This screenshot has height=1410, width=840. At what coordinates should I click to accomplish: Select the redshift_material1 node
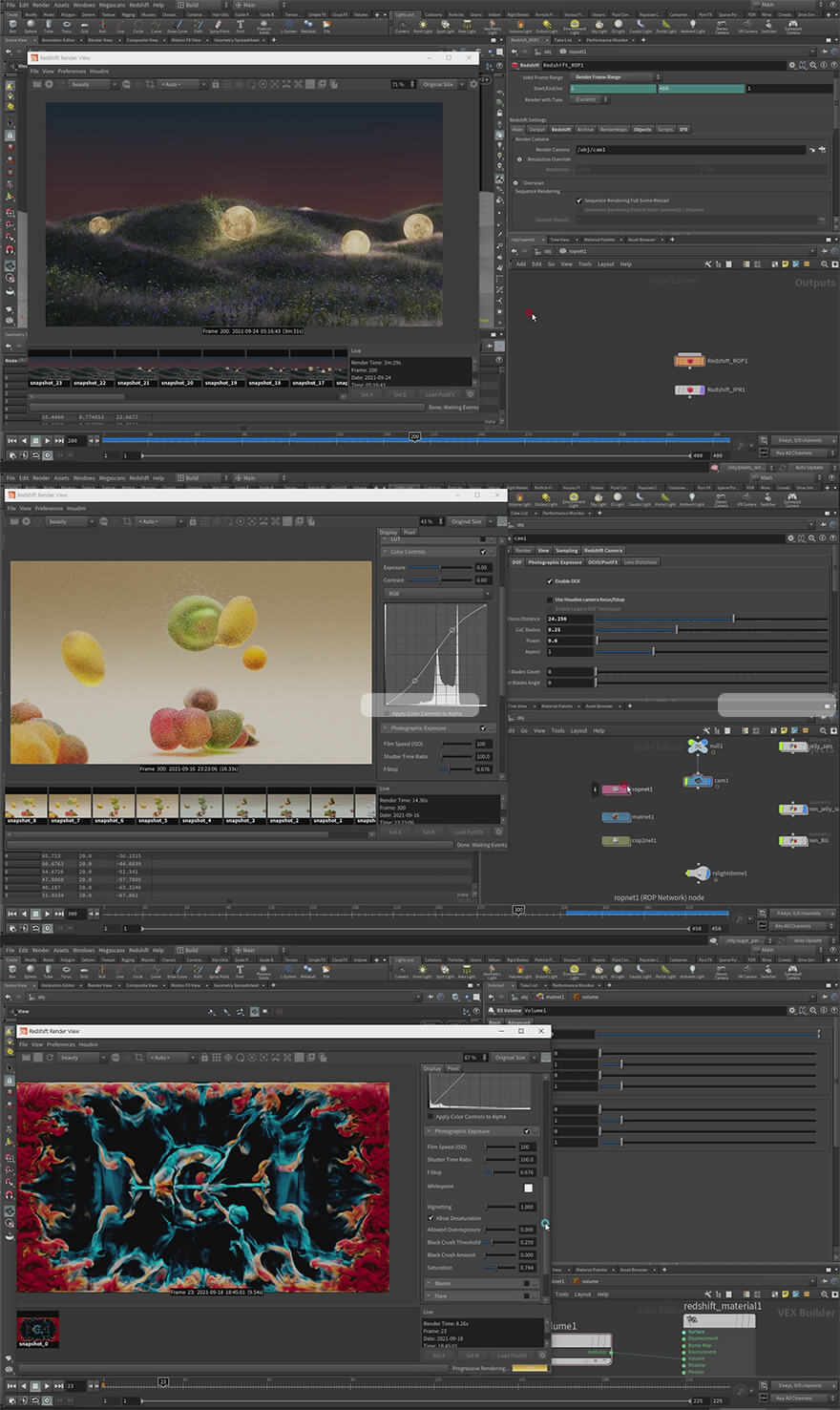click(x=722, y=1320)
